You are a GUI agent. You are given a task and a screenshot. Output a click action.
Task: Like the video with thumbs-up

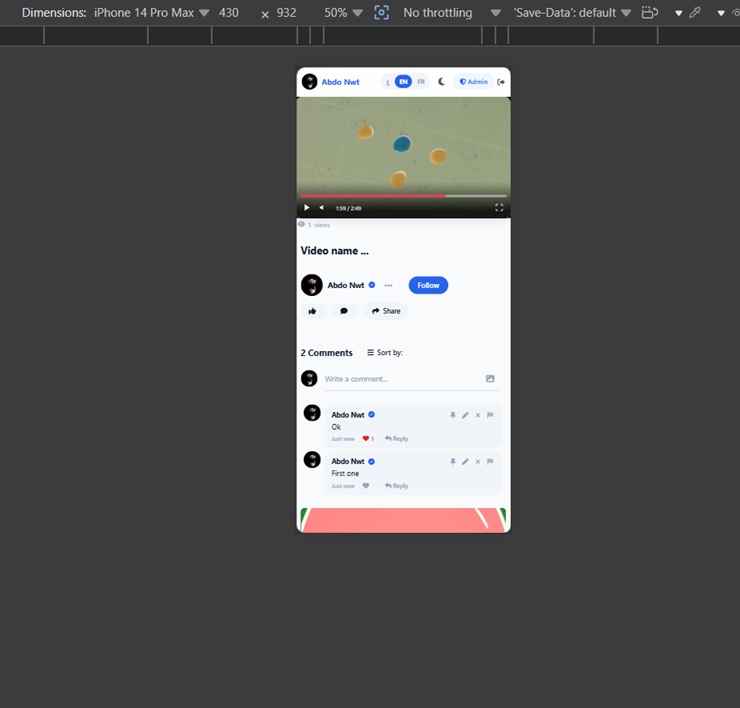(312, 311)
